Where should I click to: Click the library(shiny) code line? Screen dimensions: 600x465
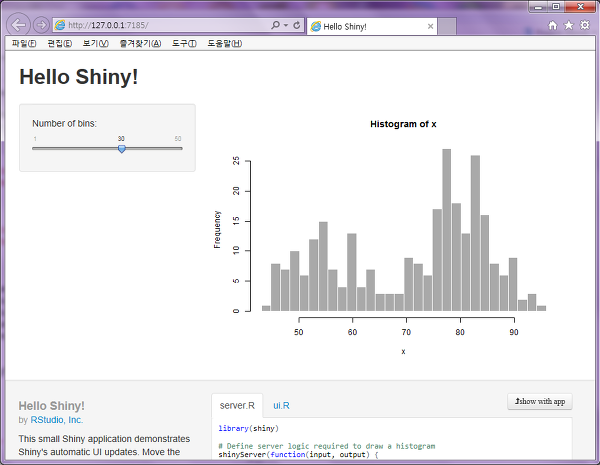[248, 428]
